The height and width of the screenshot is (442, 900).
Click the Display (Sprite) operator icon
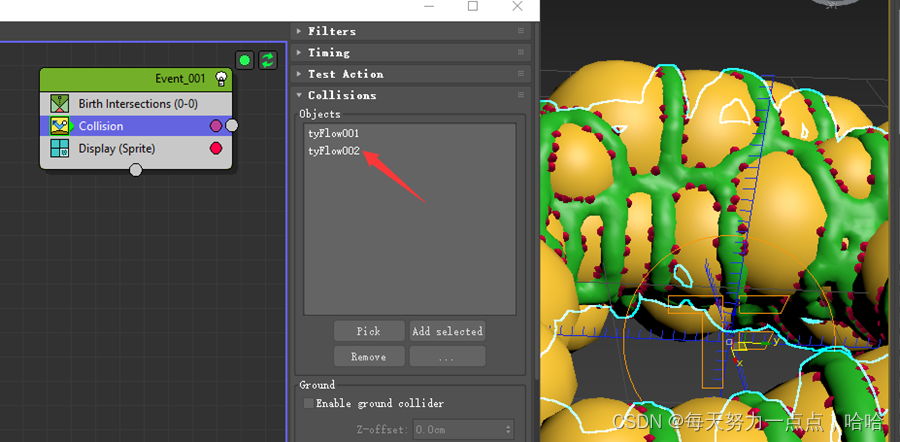60,149
